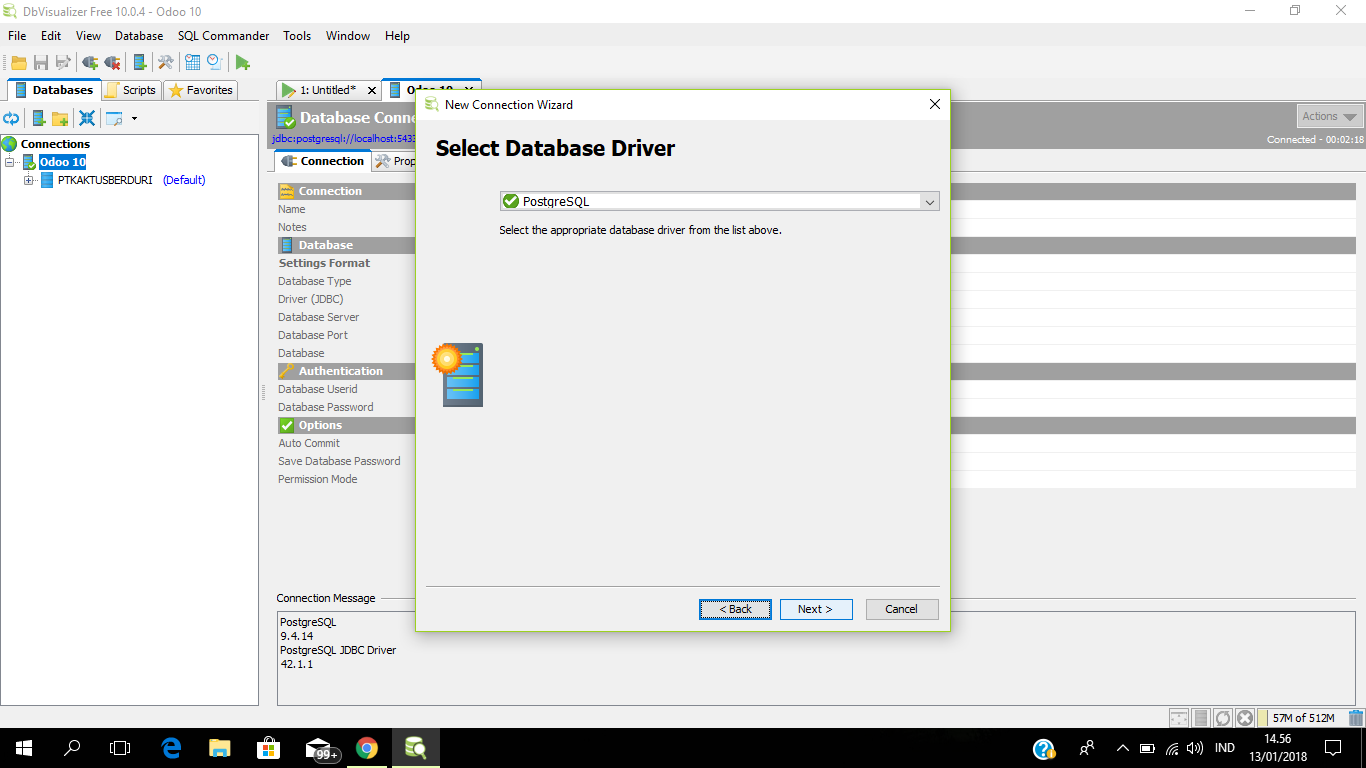Open the View menu

[x=88, y=35]
